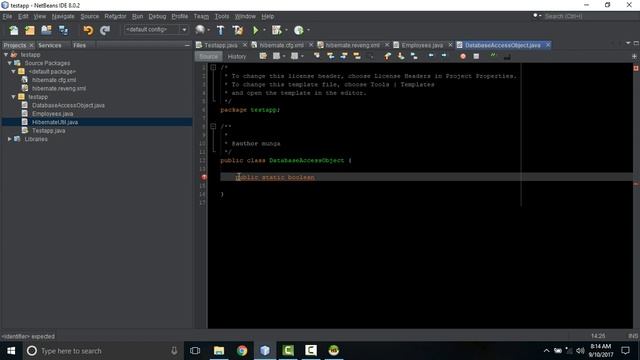This screenshot has width=640, height=360.
Task: Show the opened documents list arrow
Action: 628,43
